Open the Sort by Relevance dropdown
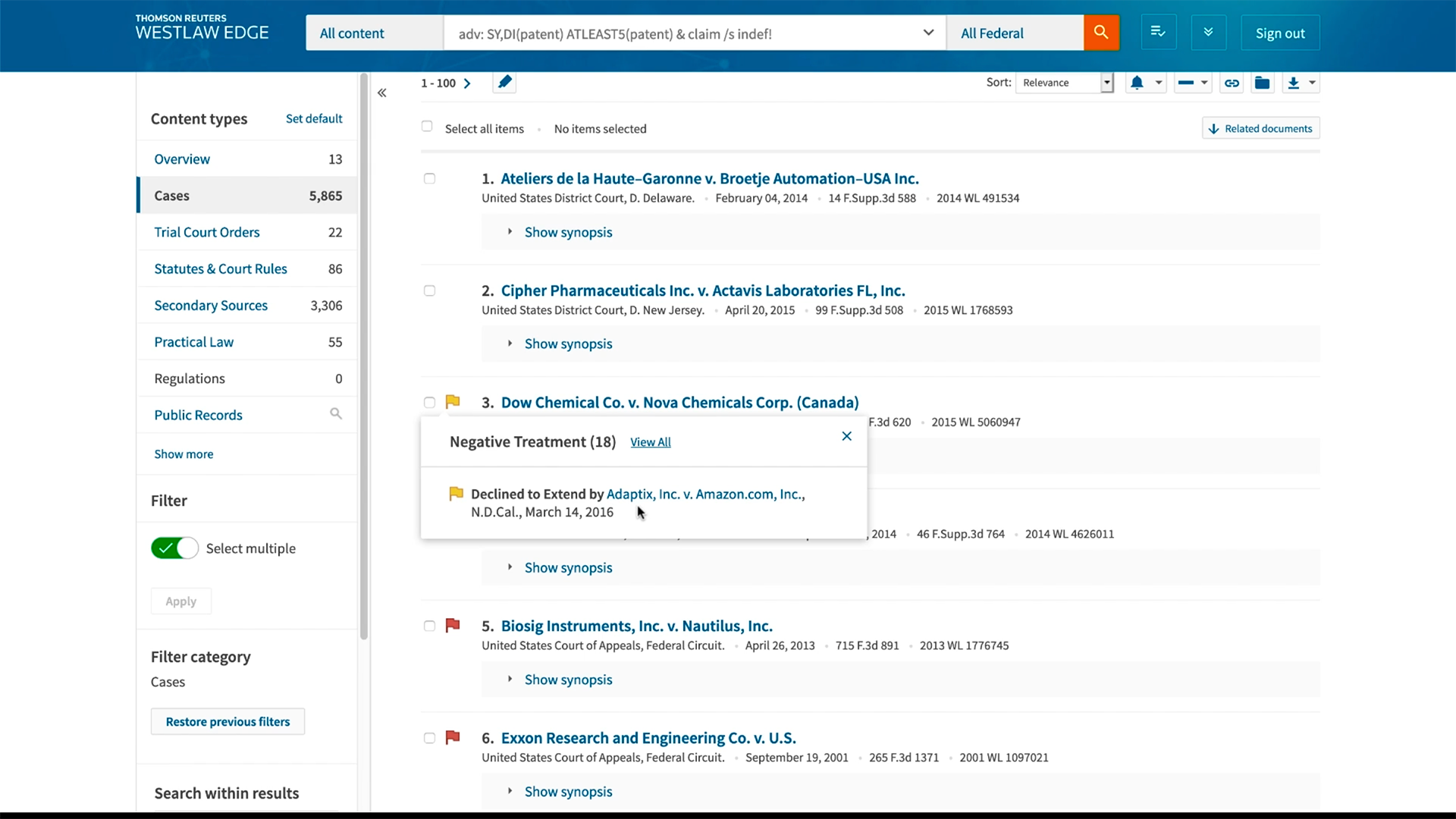Viewport: 1456px width, 819px height. click(1065, 83)
